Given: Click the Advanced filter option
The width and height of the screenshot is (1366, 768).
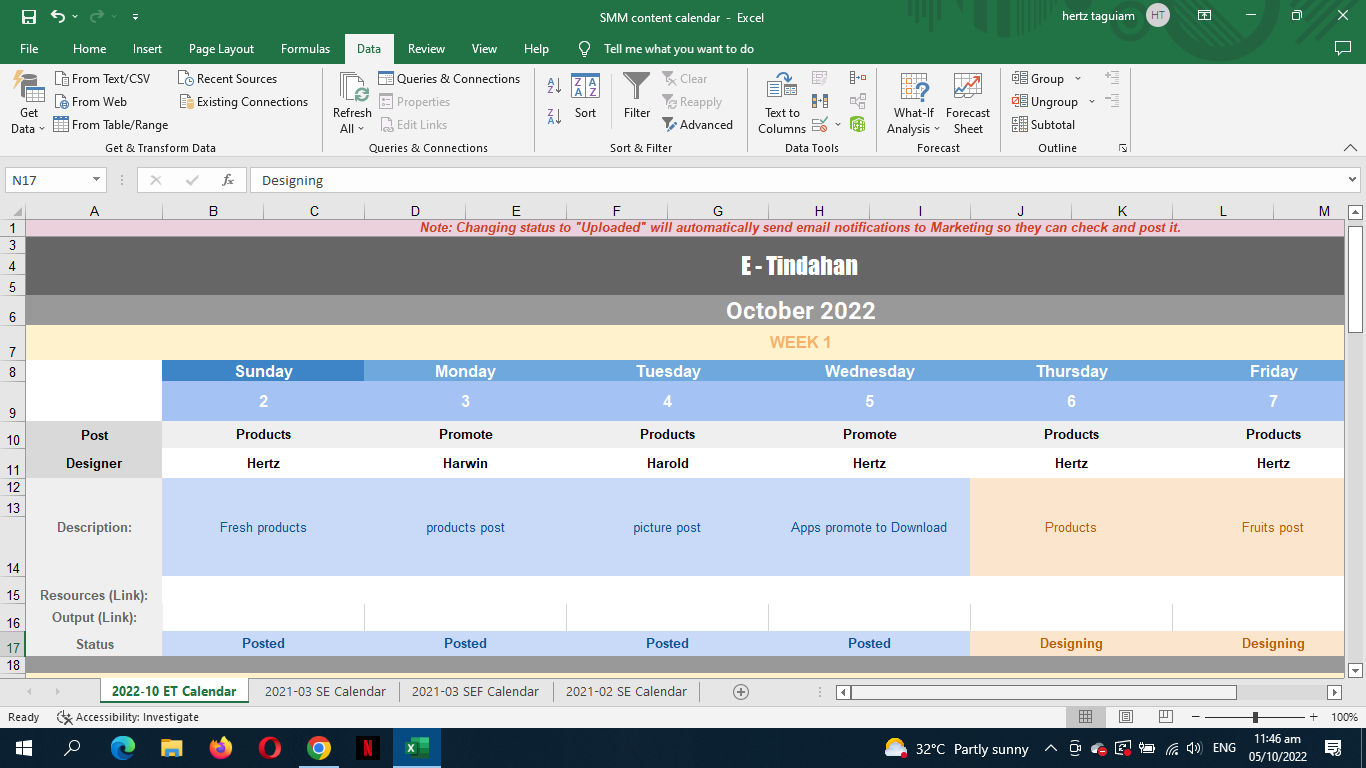Looking at the screenshot, I should click(698, 124).
